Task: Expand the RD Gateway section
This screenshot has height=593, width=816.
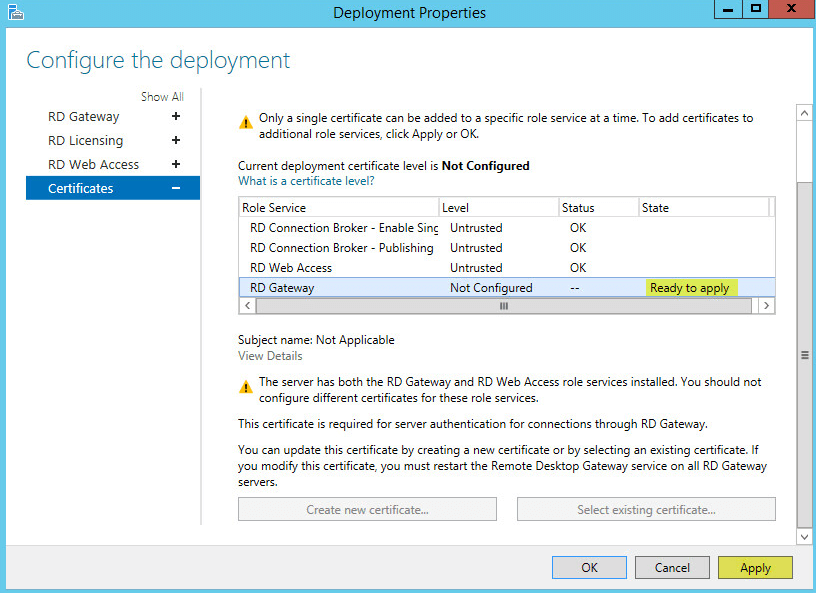Action: click(x=176, y=116)
